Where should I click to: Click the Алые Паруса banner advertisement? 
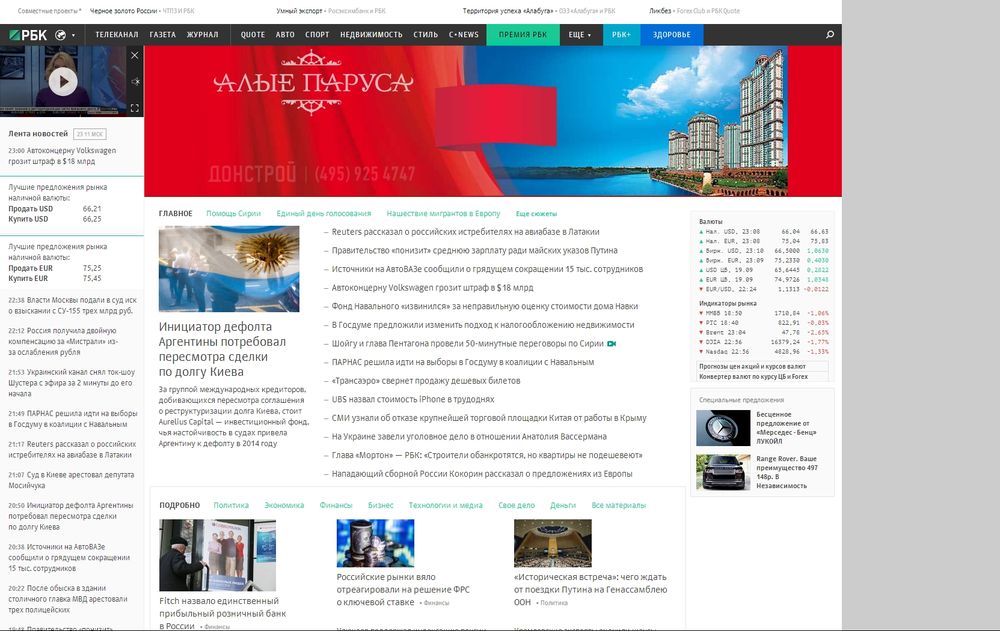tap(493, 121)
